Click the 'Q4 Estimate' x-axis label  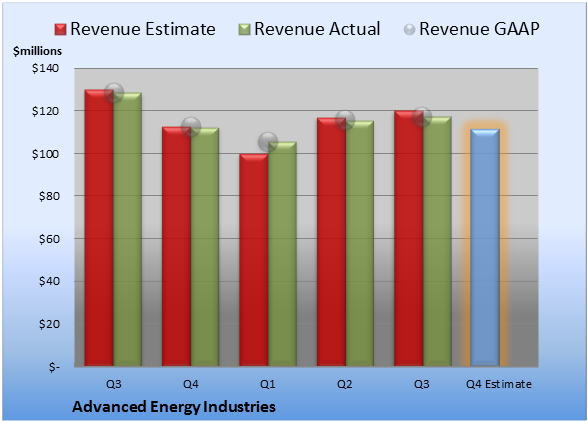click(499, 384)
